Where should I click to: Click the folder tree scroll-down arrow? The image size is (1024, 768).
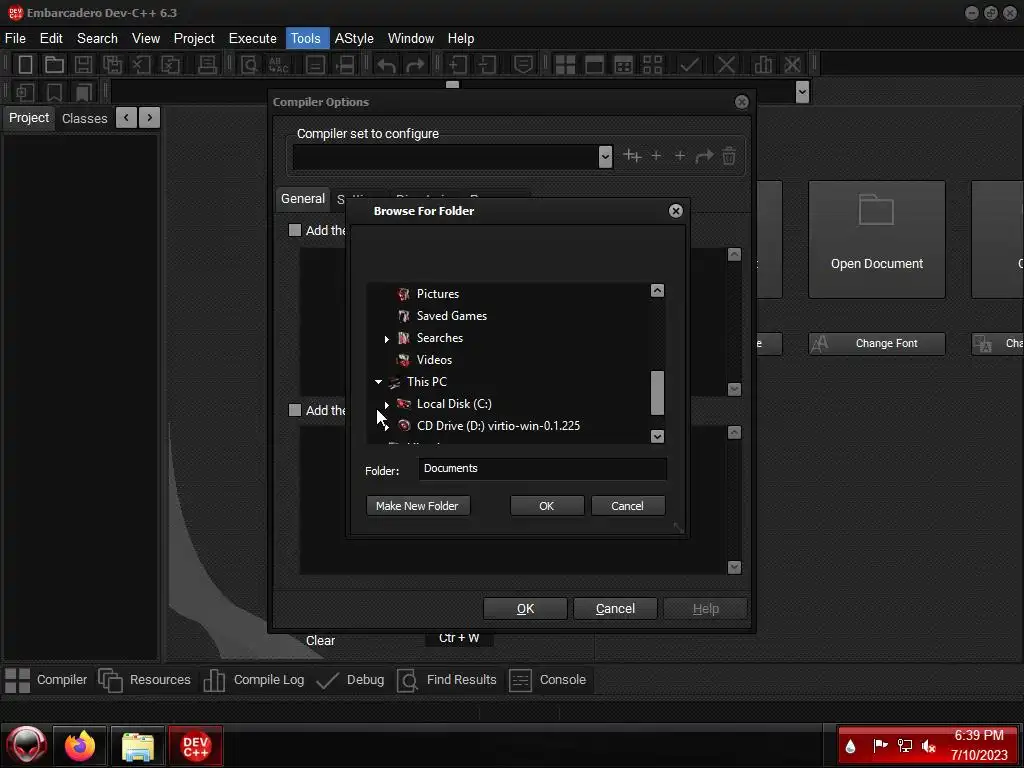click(x=658, y=436)
